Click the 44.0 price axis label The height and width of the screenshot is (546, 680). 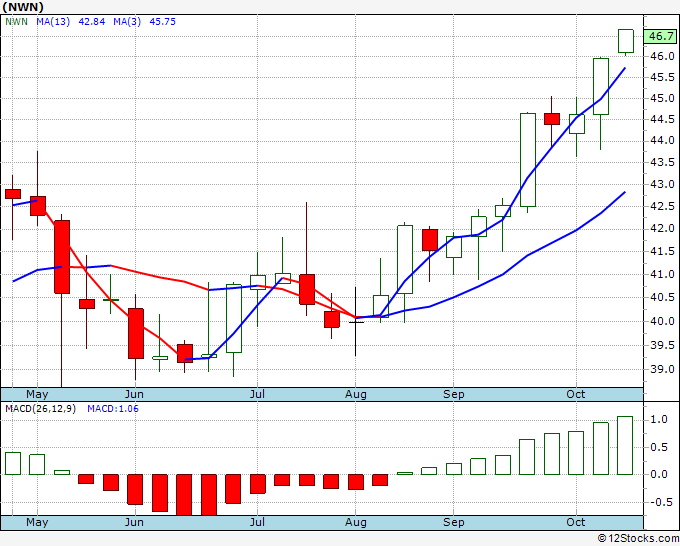[662, 141]
